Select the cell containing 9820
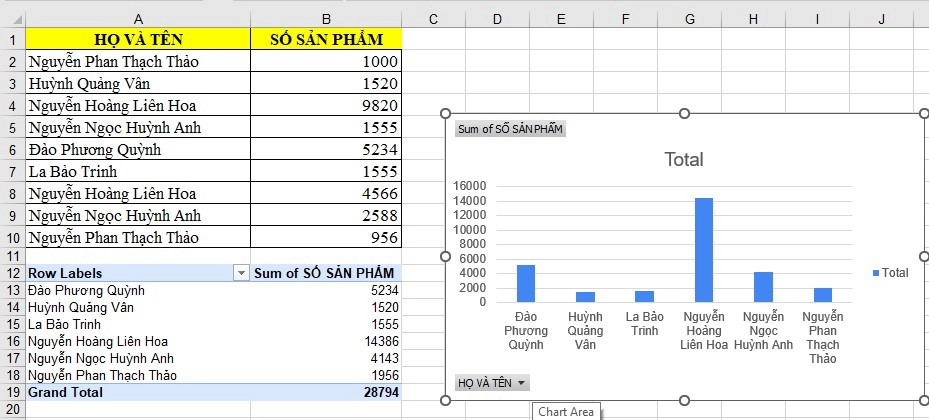 [326, 105]
